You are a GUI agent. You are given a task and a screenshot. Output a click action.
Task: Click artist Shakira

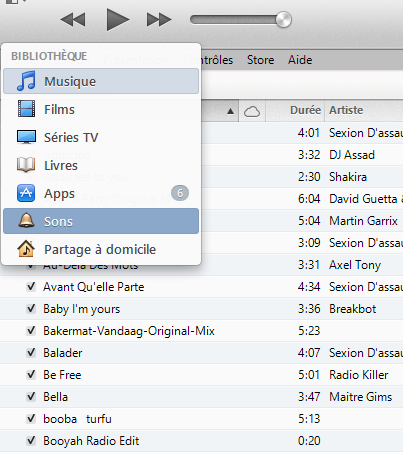[x=348, y=177]
